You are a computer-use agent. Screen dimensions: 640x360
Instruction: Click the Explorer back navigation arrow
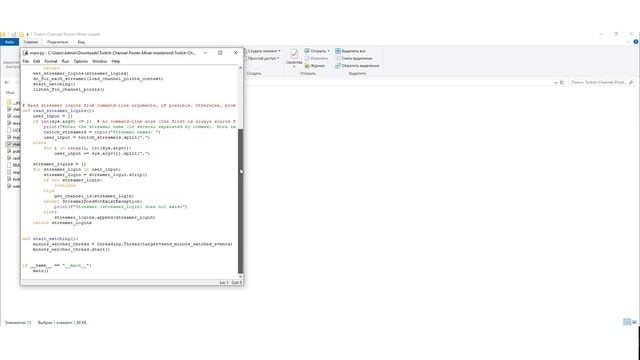(7, 82)
